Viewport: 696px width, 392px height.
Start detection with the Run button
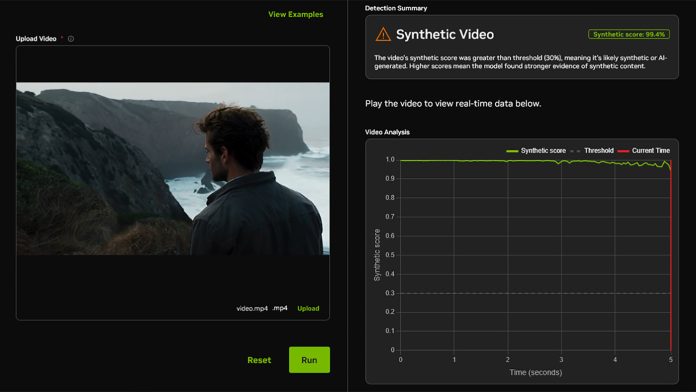[x=309, y=360]
